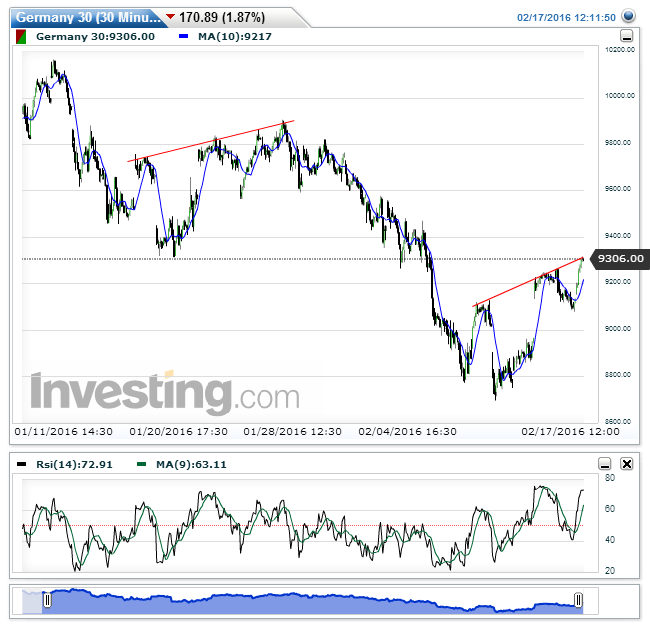Click the black Rsi(14) legend marker
This screenshot has height=627, width=650.
coord(22,464)
